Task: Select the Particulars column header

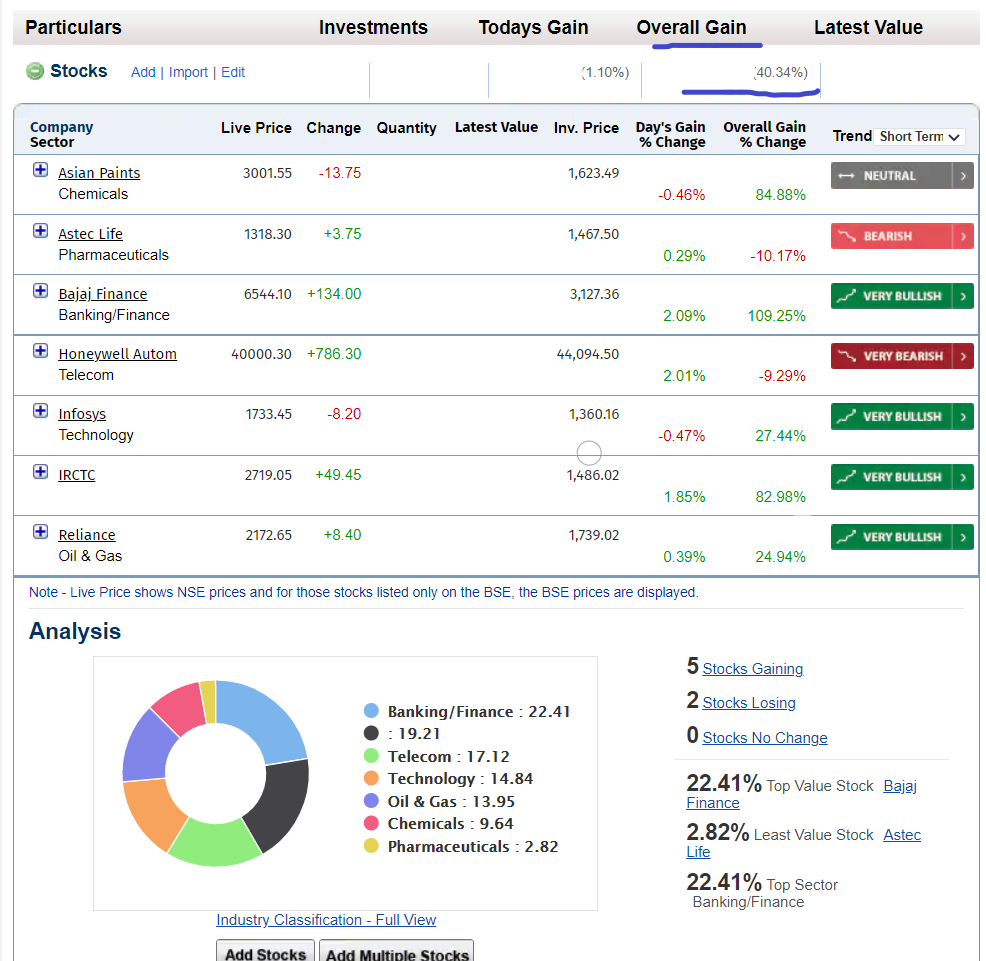Action: point(74,28)
